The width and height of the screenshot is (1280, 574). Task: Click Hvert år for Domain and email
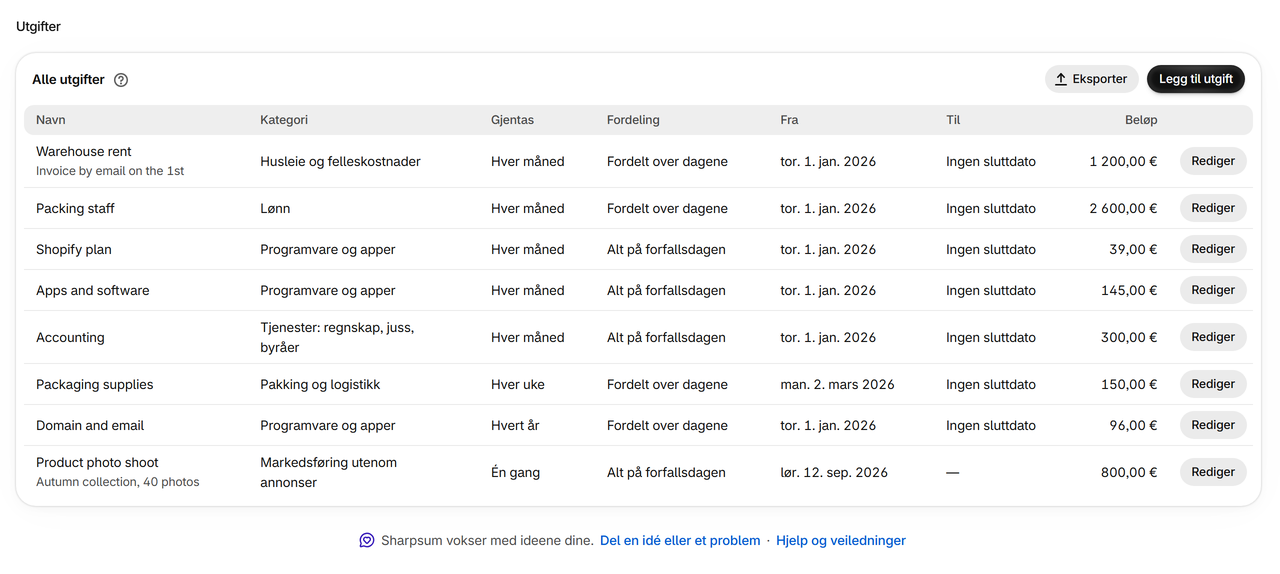coord(515,425)
